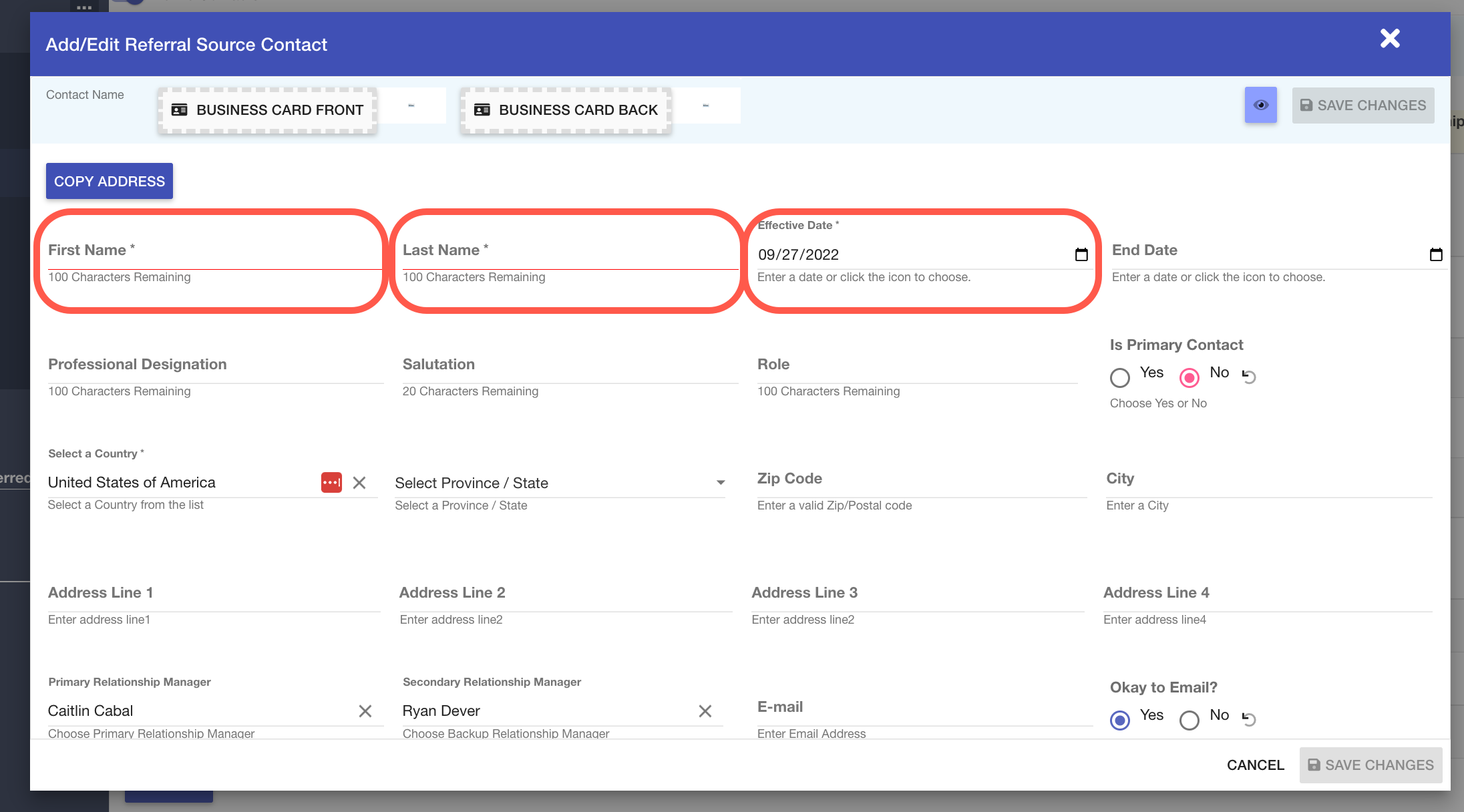Clear Ryan Dever from Secondary Relationship Manager
The image size is (1464, 812).
coord(705,711)
